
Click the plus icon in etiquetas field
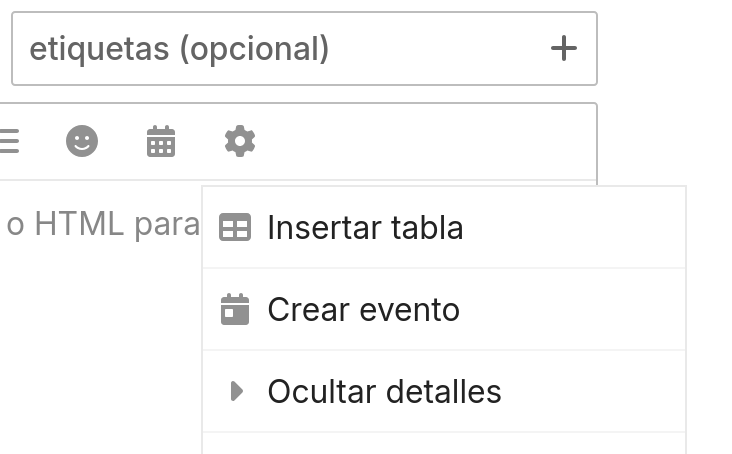(563, 48)
